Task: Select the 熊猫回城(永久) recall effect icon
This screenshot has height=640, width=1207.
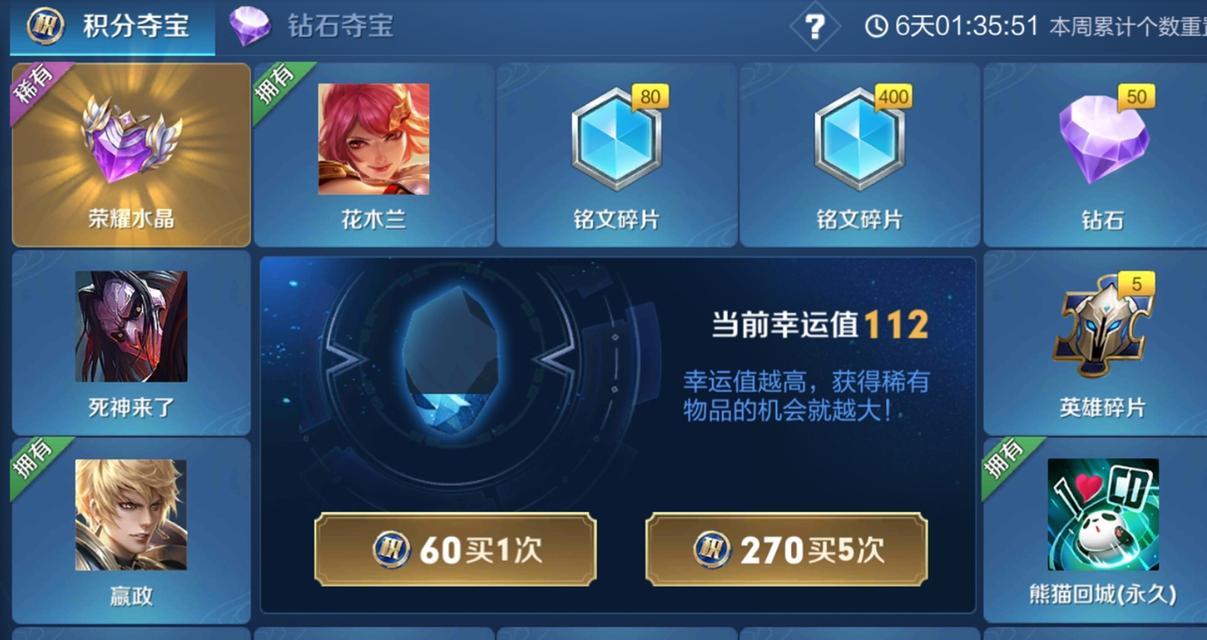Action: click(1103, 515)
